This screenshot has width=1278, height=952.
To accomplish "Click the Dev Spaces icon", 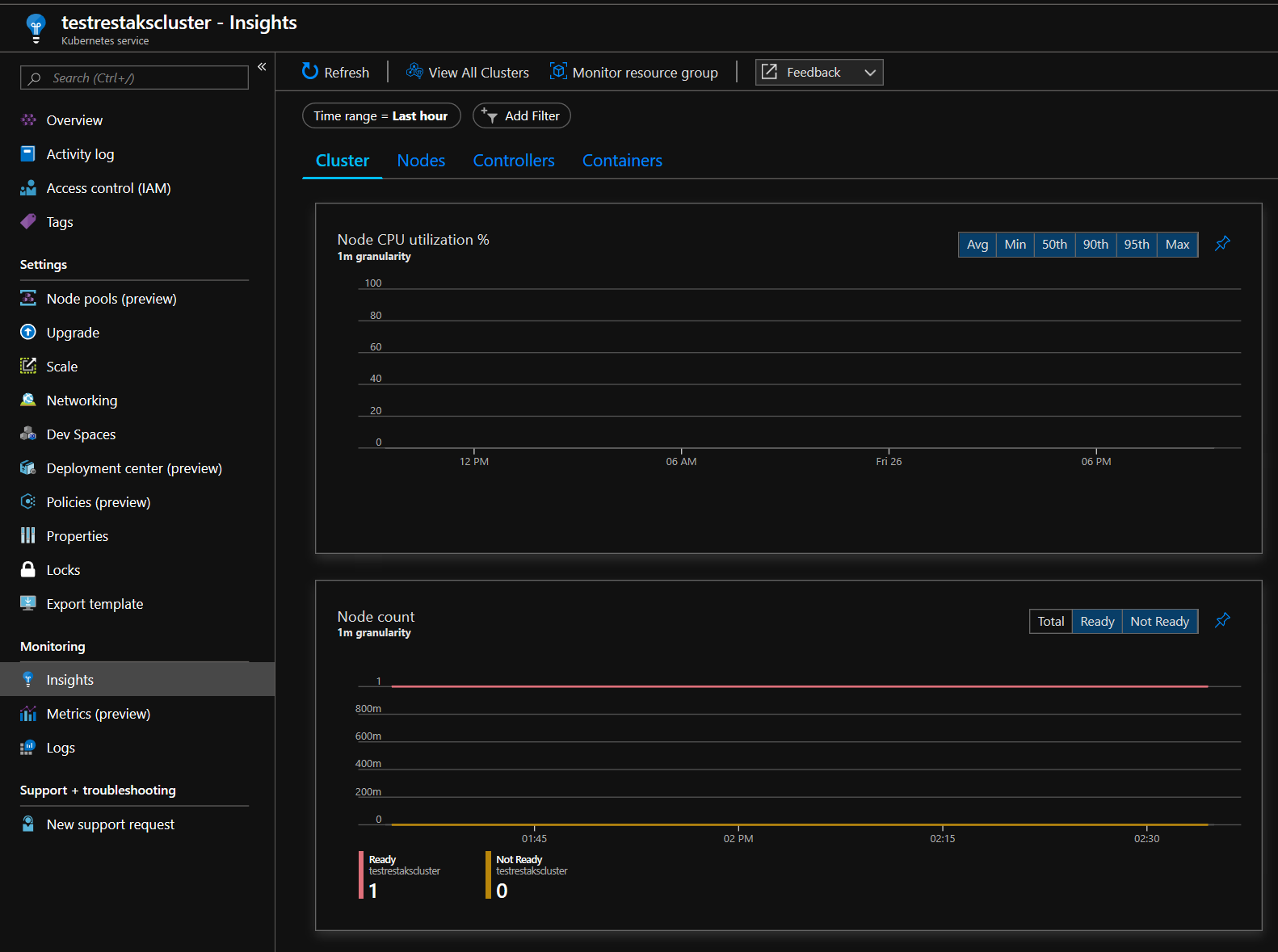I will (x=28, y=434).
